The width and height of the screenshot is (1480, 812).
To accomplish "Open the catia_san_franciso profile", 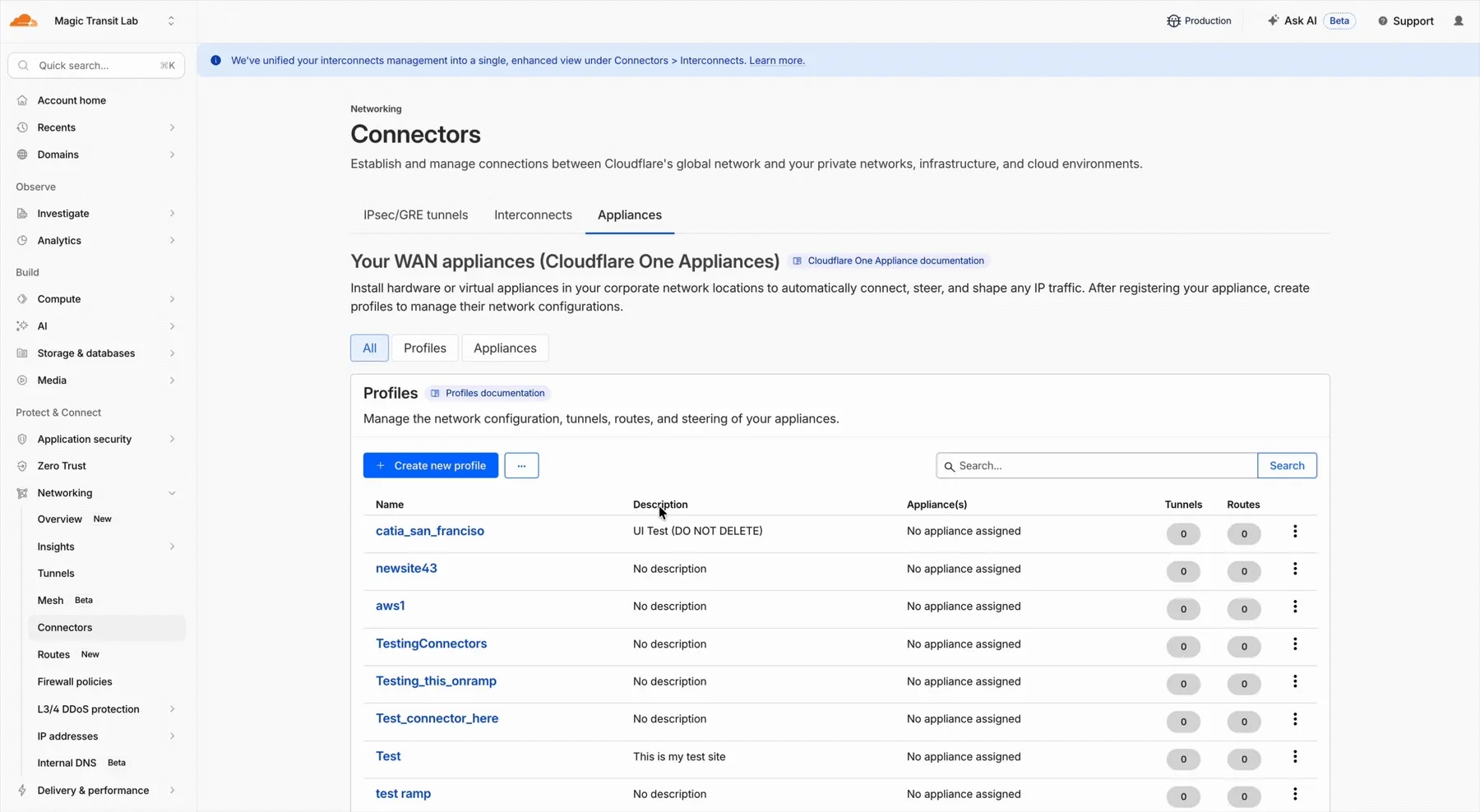I will point(430,531).
